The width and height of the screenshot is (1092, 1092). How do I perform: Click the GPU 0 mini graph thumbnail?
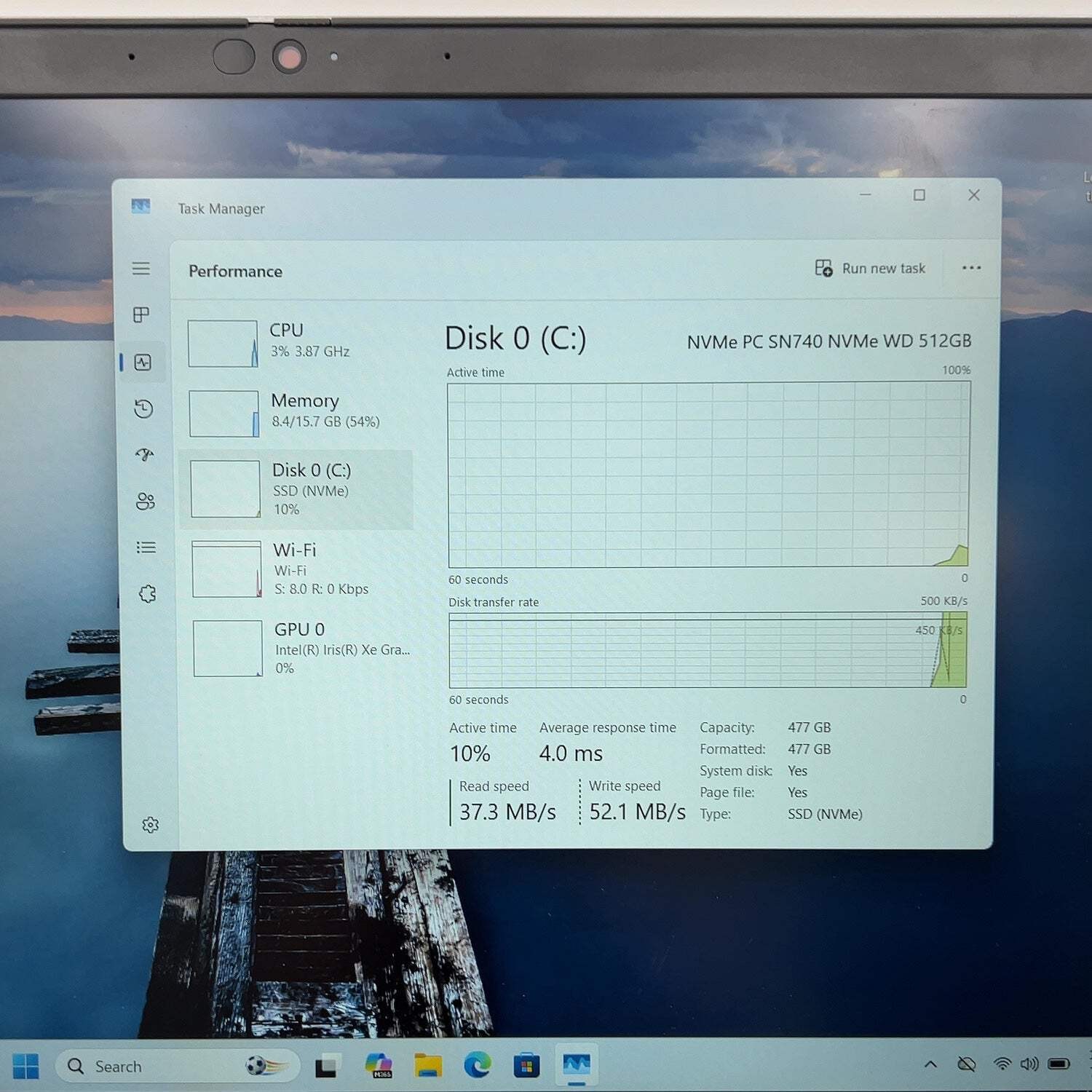point(228,649)
